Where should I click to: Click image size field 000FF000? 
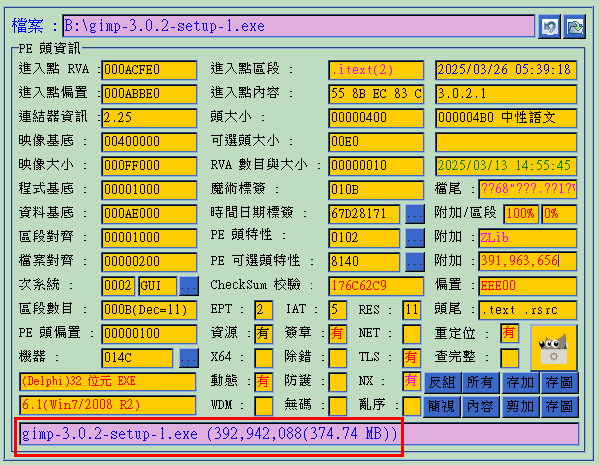pyautogui.click(x=149, y=166)
